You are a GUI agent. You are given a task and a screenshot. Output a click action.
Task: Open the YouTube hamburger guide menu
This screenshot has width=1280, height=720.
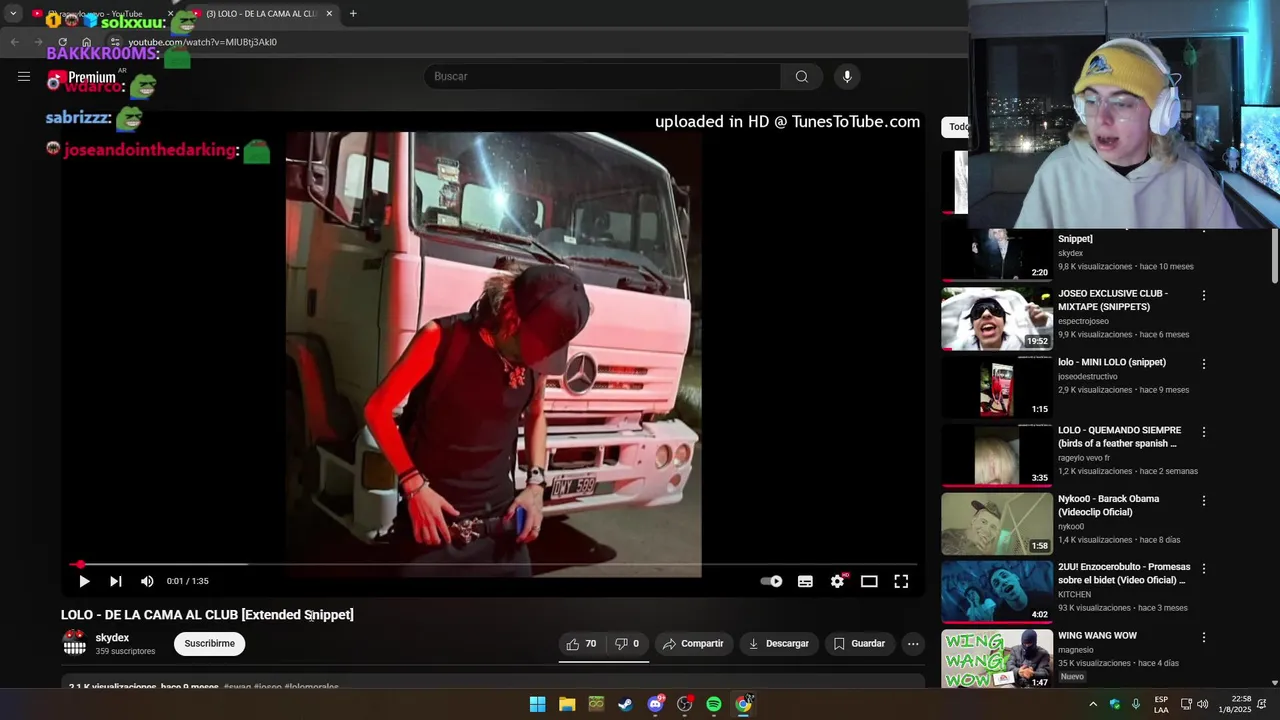(x=24, y=76)
